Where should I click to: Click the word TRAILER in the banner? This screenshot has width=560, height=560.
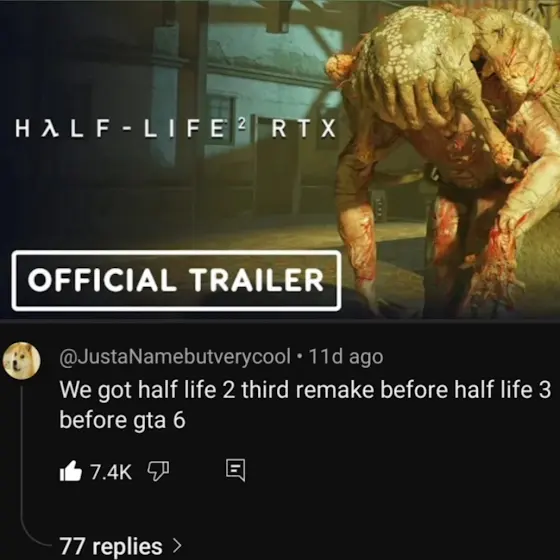[x=256, y=280]
